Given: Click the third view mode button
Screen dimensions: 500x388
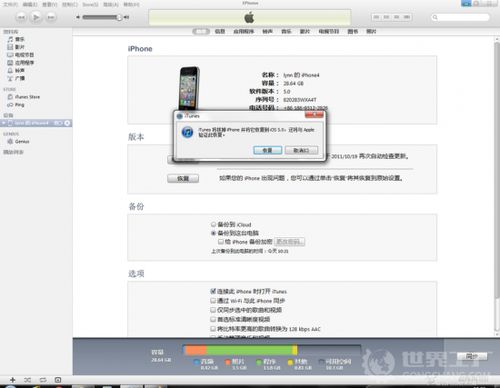Looking at the screenshot, I should [396, 17].
